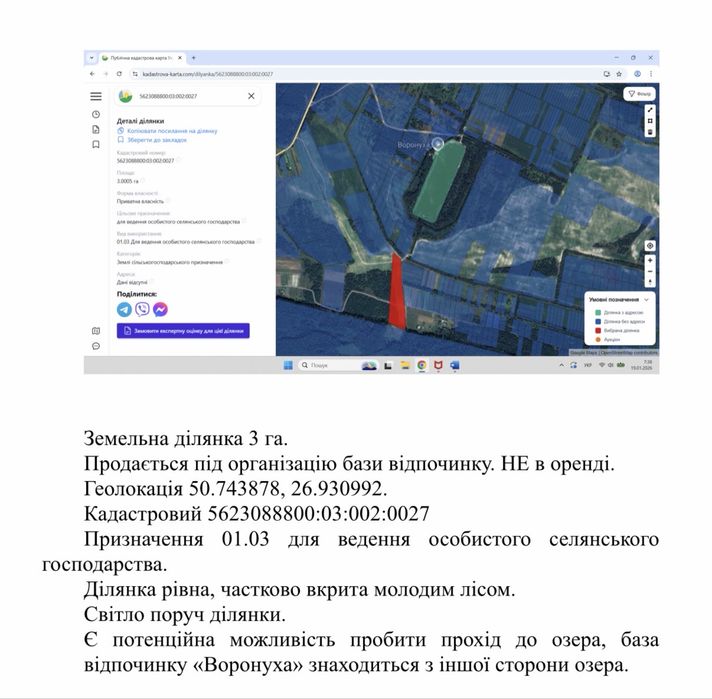Go forward in the browser

point(106,74)
